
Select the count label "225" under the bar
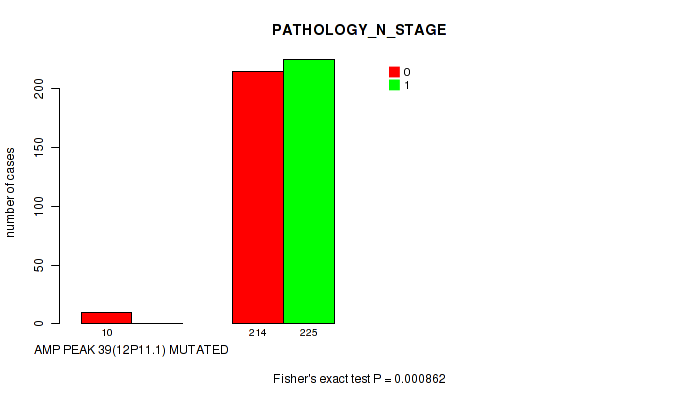point(309,332)
